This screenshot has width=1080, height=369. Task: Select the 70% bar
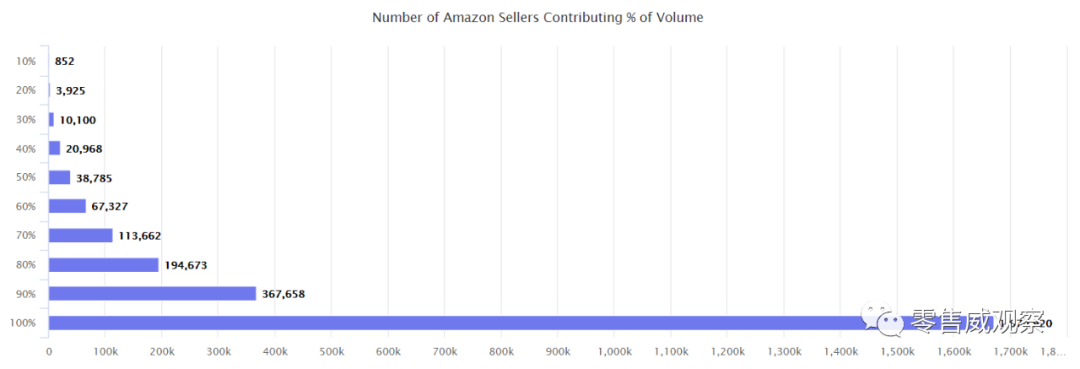pyautogui.click(x=81, y=235)
